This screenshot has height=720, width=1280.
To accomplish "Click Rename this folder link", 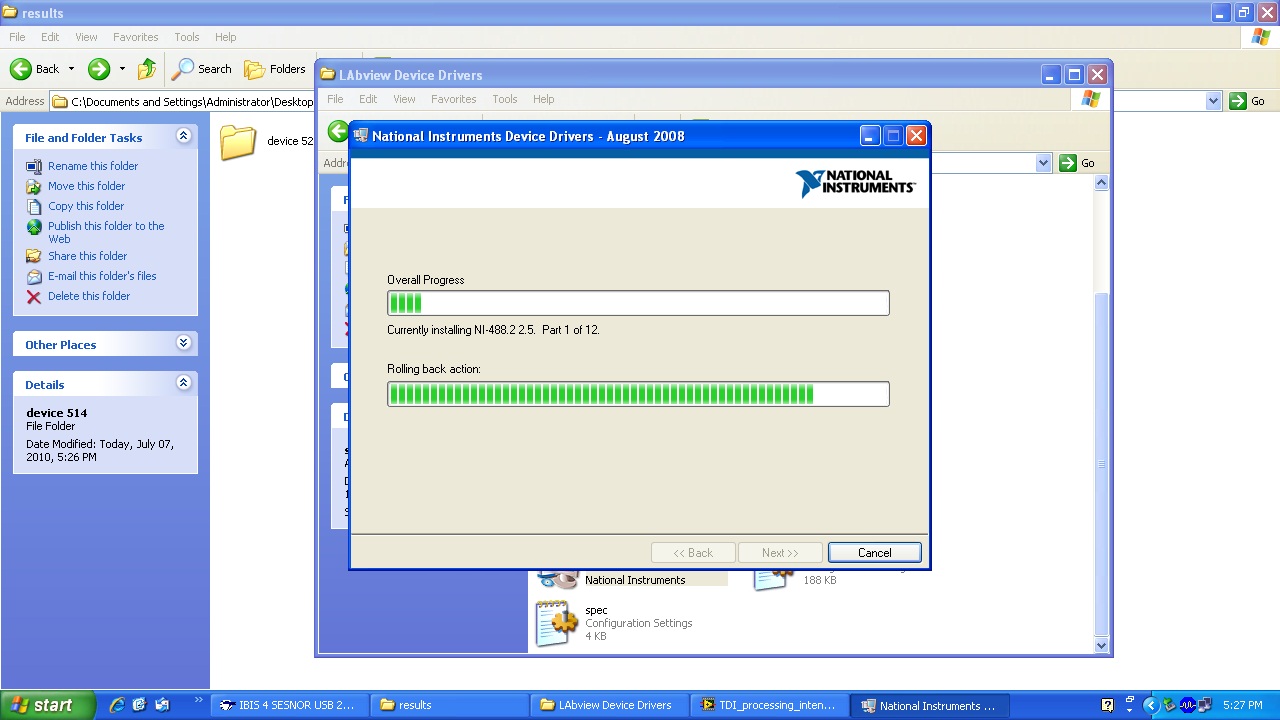I will point(93,166).
